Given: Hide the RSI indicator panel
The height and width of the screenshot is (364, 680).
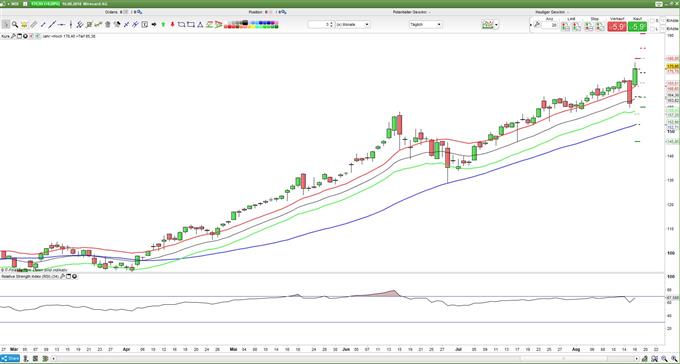Looking at the screenshot, I should 75,276.
